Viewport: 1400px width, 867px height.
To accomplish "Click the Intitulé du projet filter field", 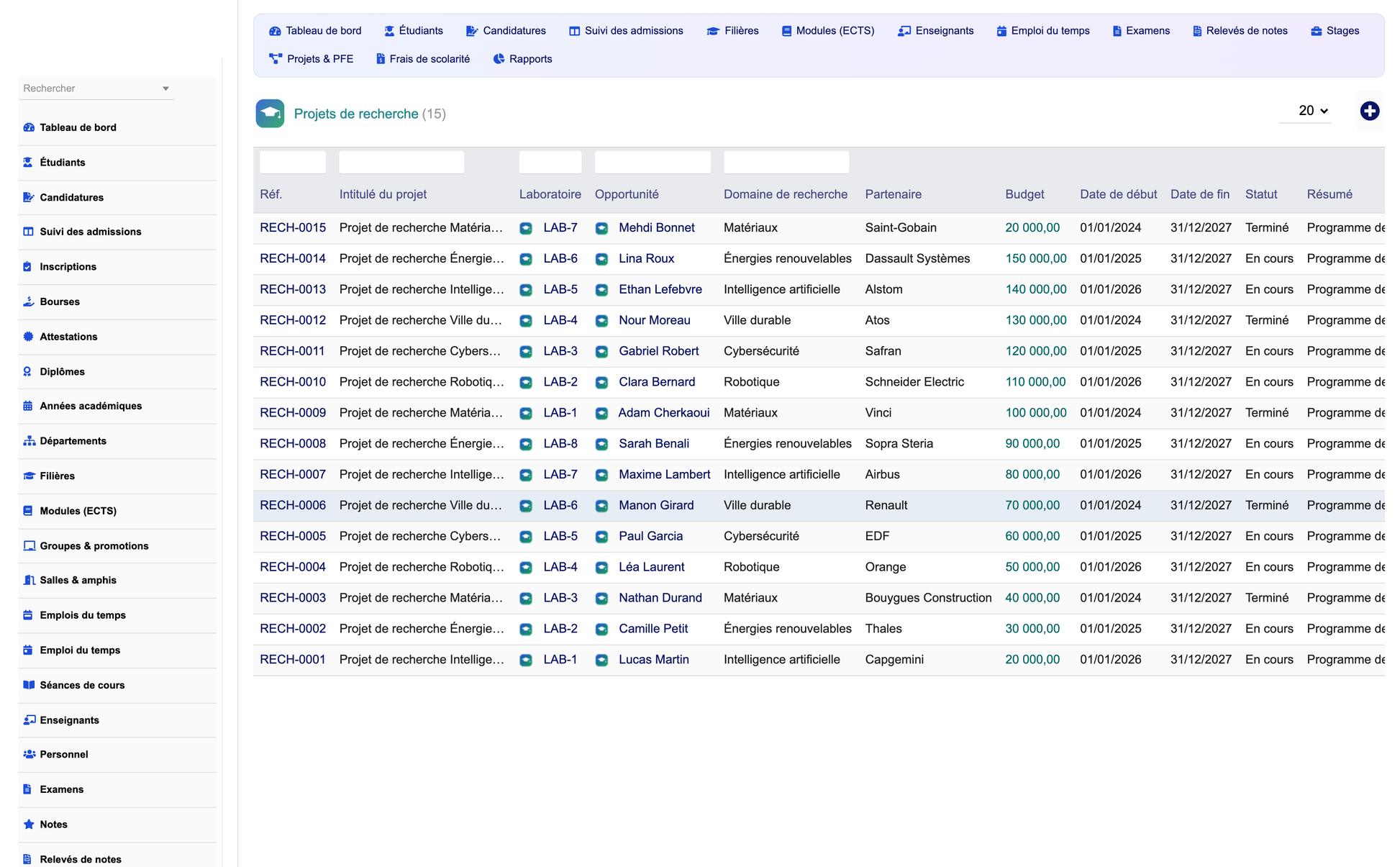I will point(401,162).
